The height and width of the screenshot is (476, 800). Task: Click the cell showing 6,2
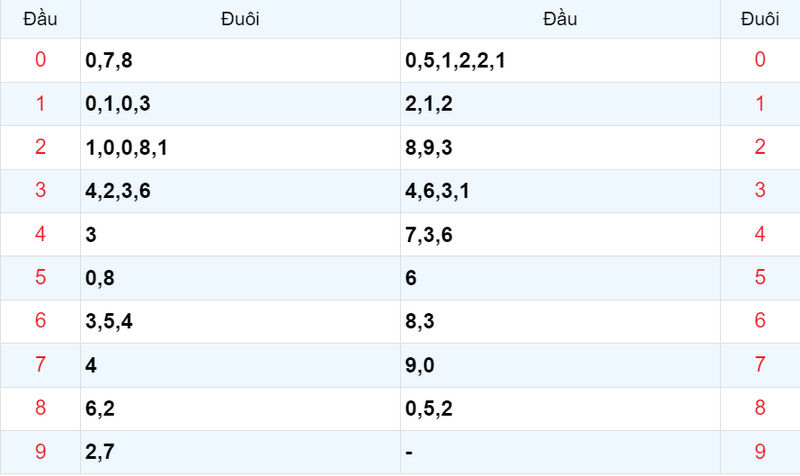tap(240, 409)
